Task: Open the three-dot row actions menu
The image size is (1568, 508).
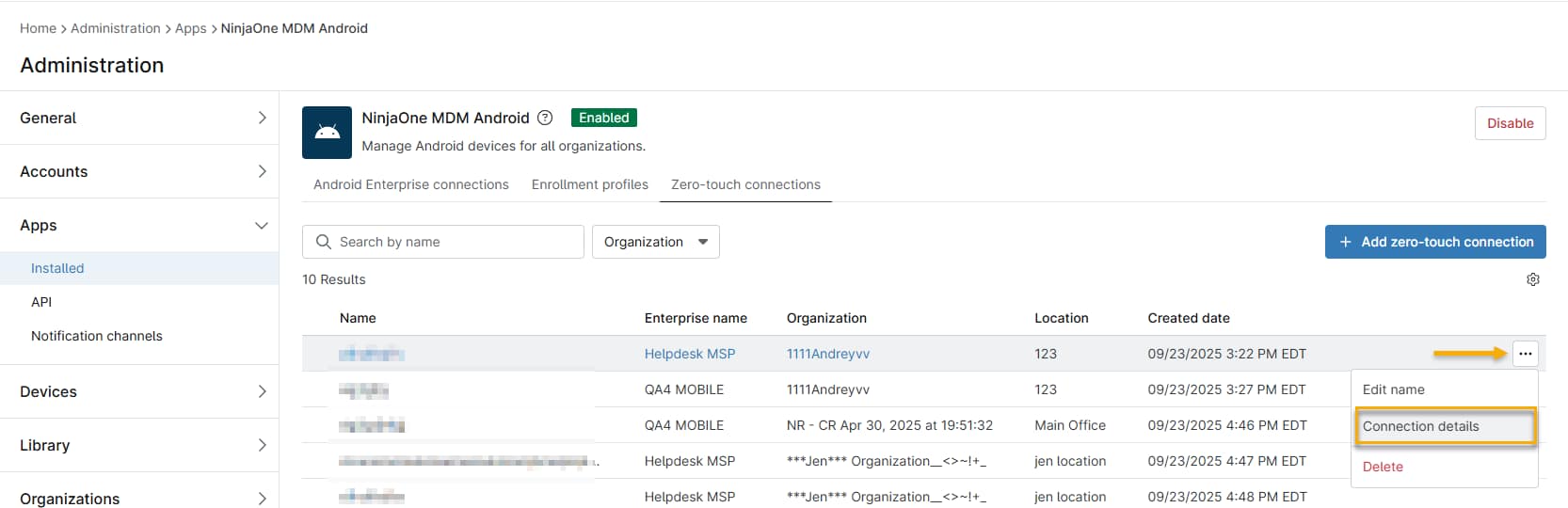Action: click(x=1525, y=354)
